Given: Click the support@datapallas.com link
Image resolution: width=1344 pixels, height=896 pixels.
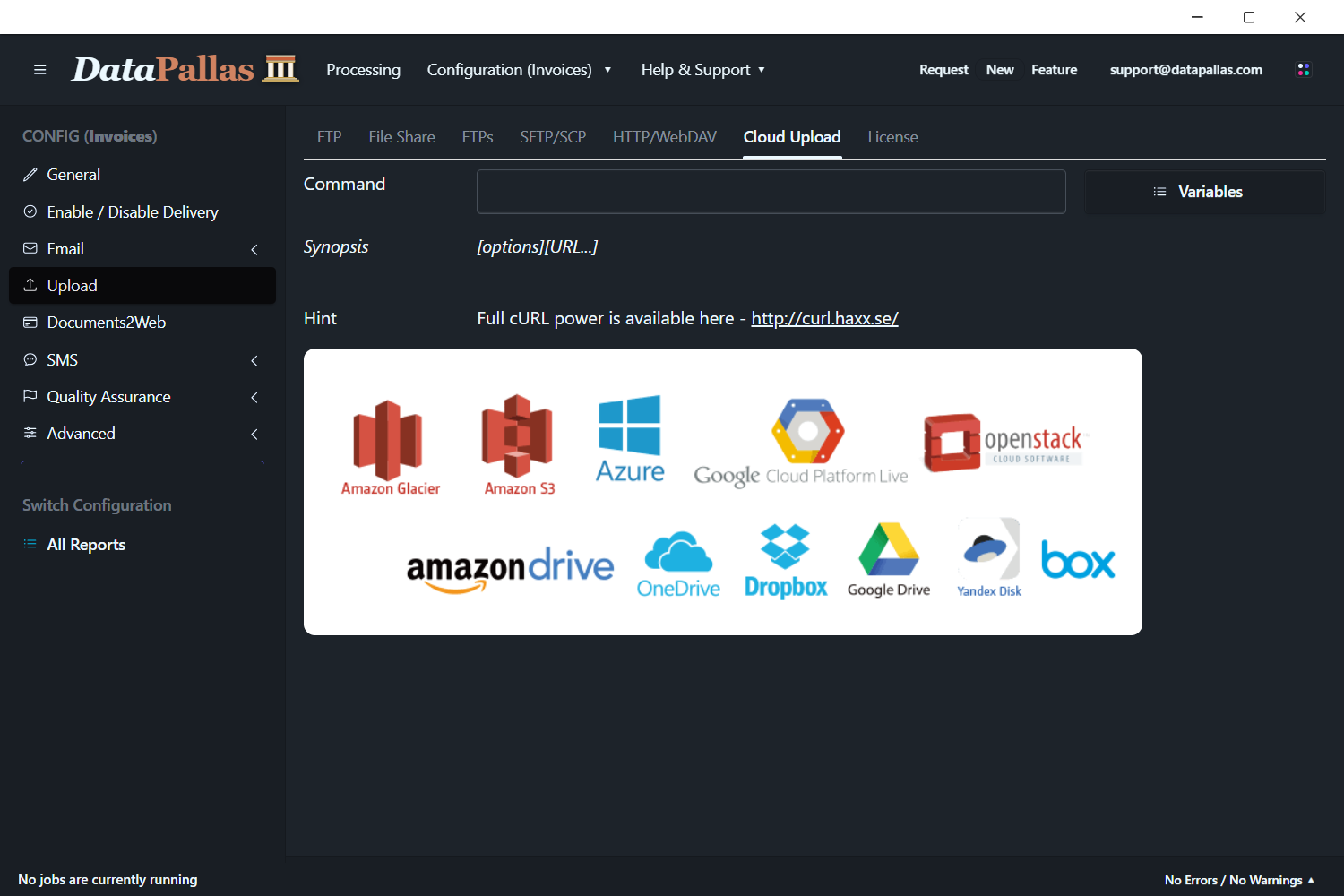Looking at the screenshot, I should click(x=1186, y=70).
